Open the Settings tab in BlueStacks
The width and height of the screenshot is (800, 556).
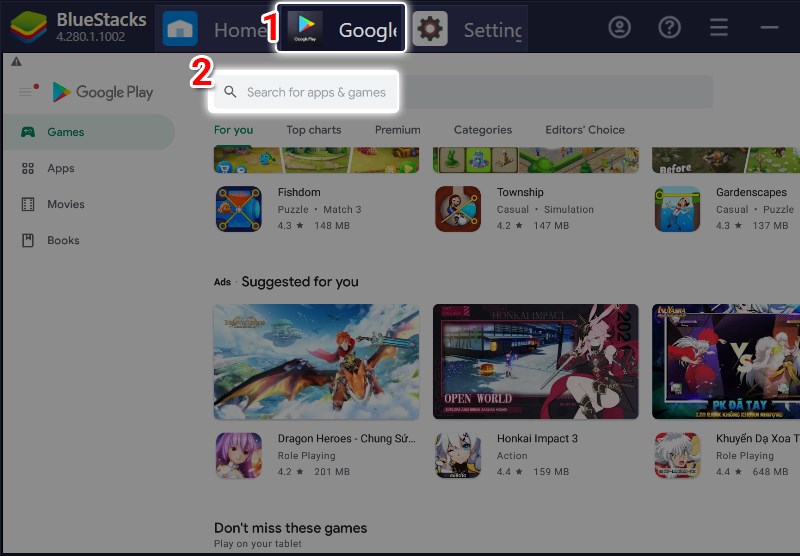pyautogui.click(x=467, y=29)
